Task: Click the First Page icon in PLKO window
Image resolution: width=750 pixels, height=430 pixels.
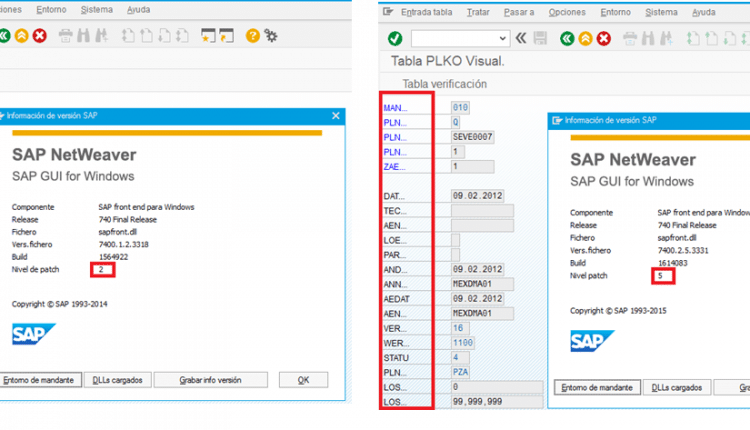Action: [693, 38]
